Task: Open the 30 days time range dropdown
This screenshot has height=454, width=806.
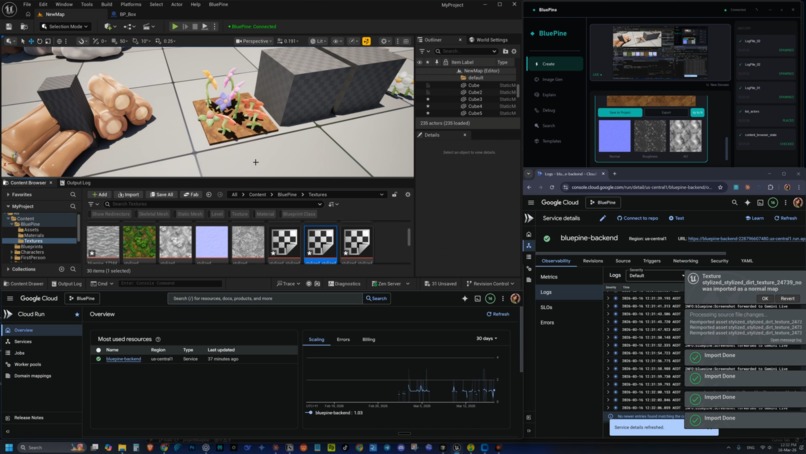Action: tap(486, 338)
